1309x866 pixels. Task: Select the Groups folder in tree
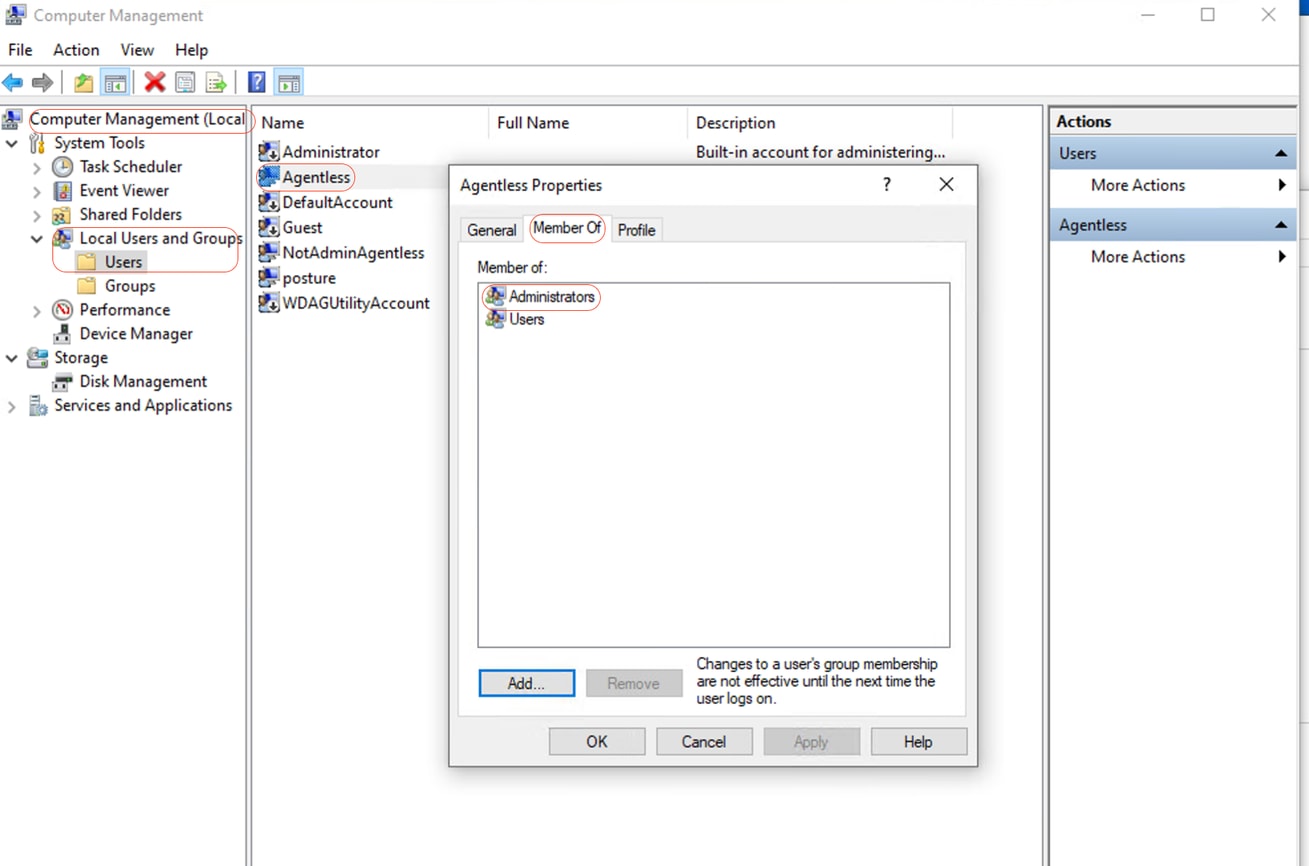click(130, 286)
